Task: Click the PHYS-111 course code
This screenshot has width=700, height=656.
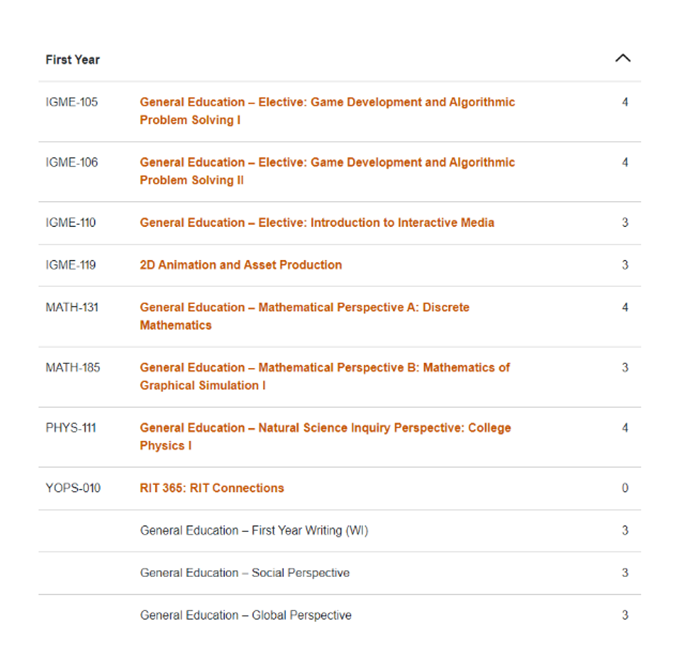Action: 71,428
